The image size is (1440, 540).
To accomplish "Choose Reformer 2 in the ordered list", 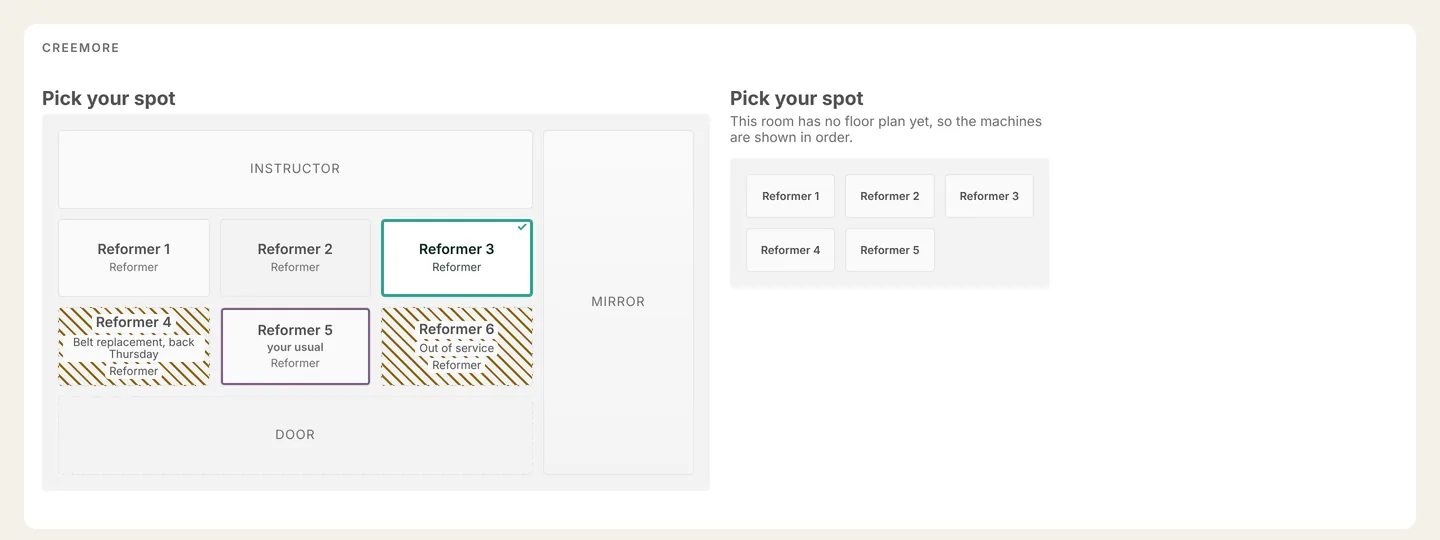I will pyautogui.click(x=890, y=196).
